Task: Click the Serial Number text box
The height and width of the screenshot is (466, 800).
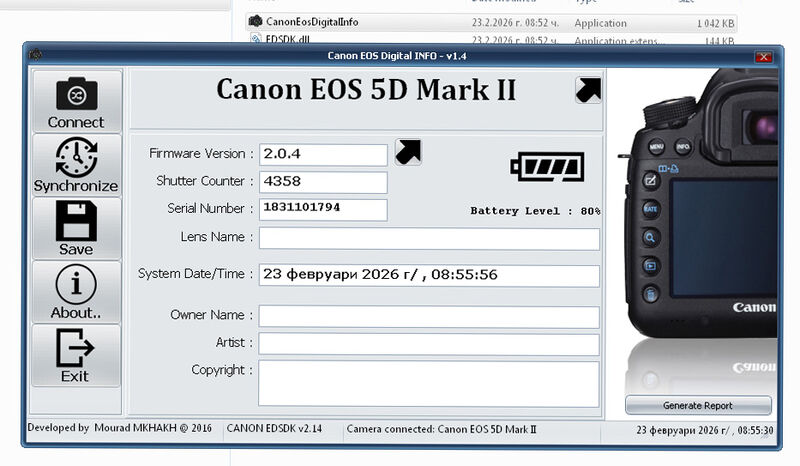Action: click(x=323, y=209)
